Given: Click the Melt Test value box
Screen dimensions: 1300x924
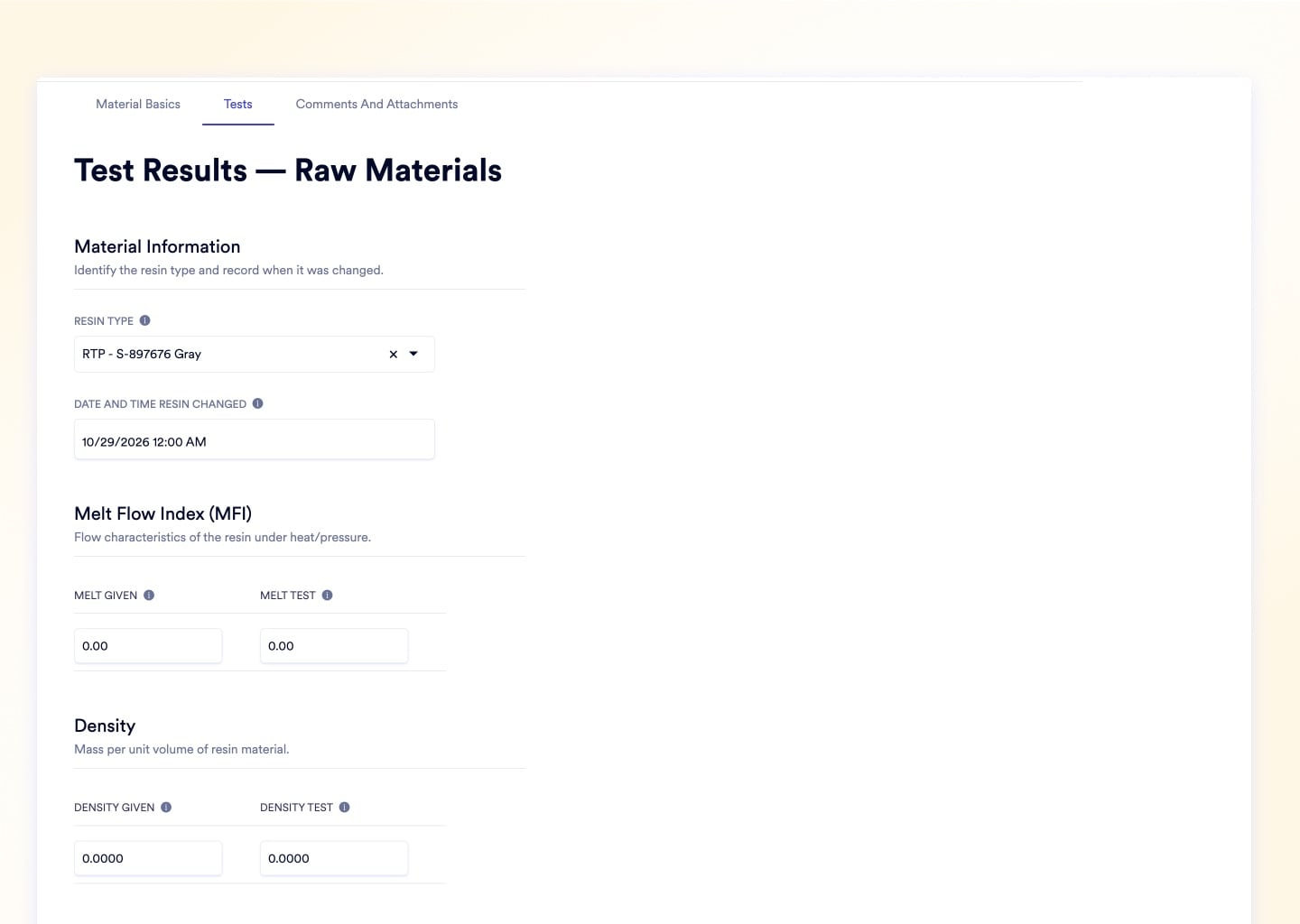Looking at the screenshot, I should point(333,645).
